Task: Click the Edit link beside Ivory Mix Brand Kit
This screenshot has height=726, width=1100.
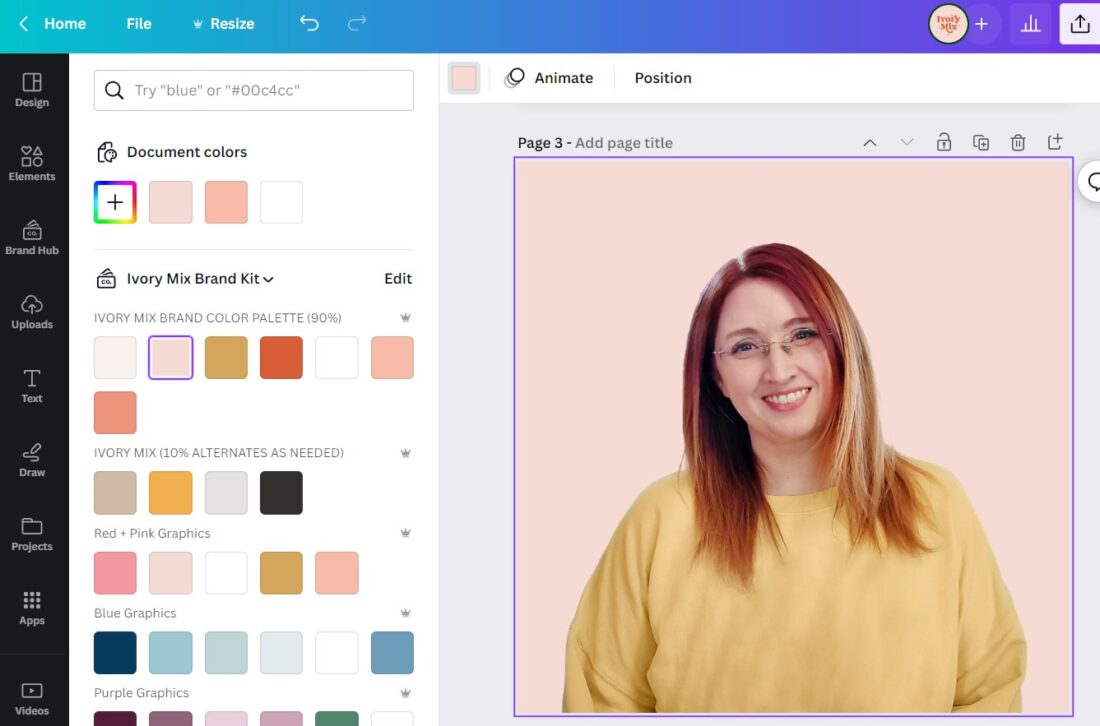Action: [398, 278]
